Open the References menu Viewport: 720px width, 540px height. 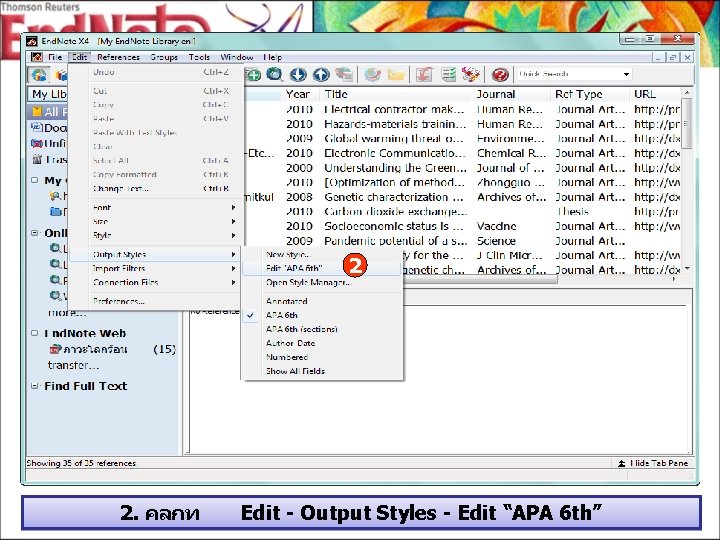coord(118,57)
